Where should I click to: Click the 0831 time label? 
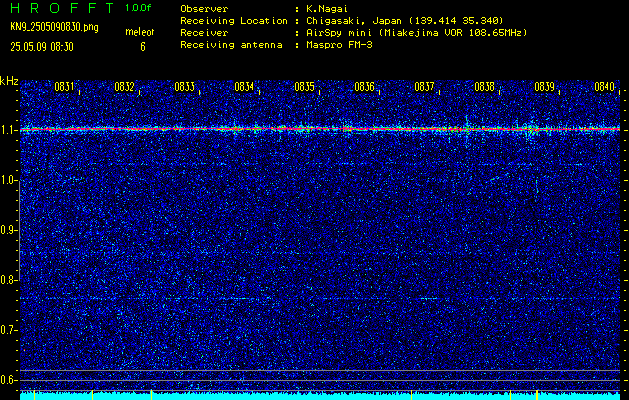point(64,87)
